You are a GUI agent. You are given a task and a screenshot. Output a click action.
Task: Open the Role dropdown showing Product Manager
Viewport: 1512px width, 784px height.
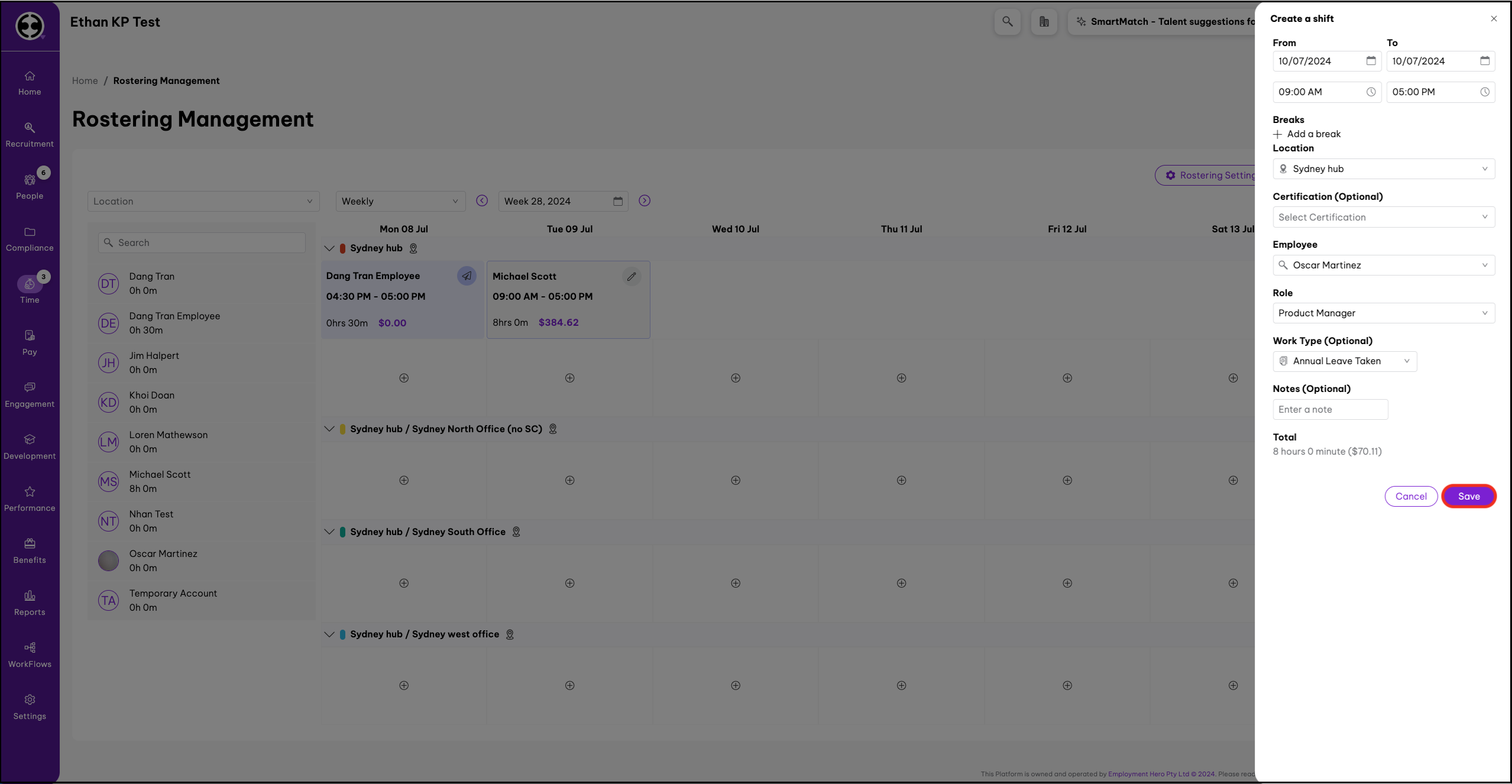(x=1383, y=313)
